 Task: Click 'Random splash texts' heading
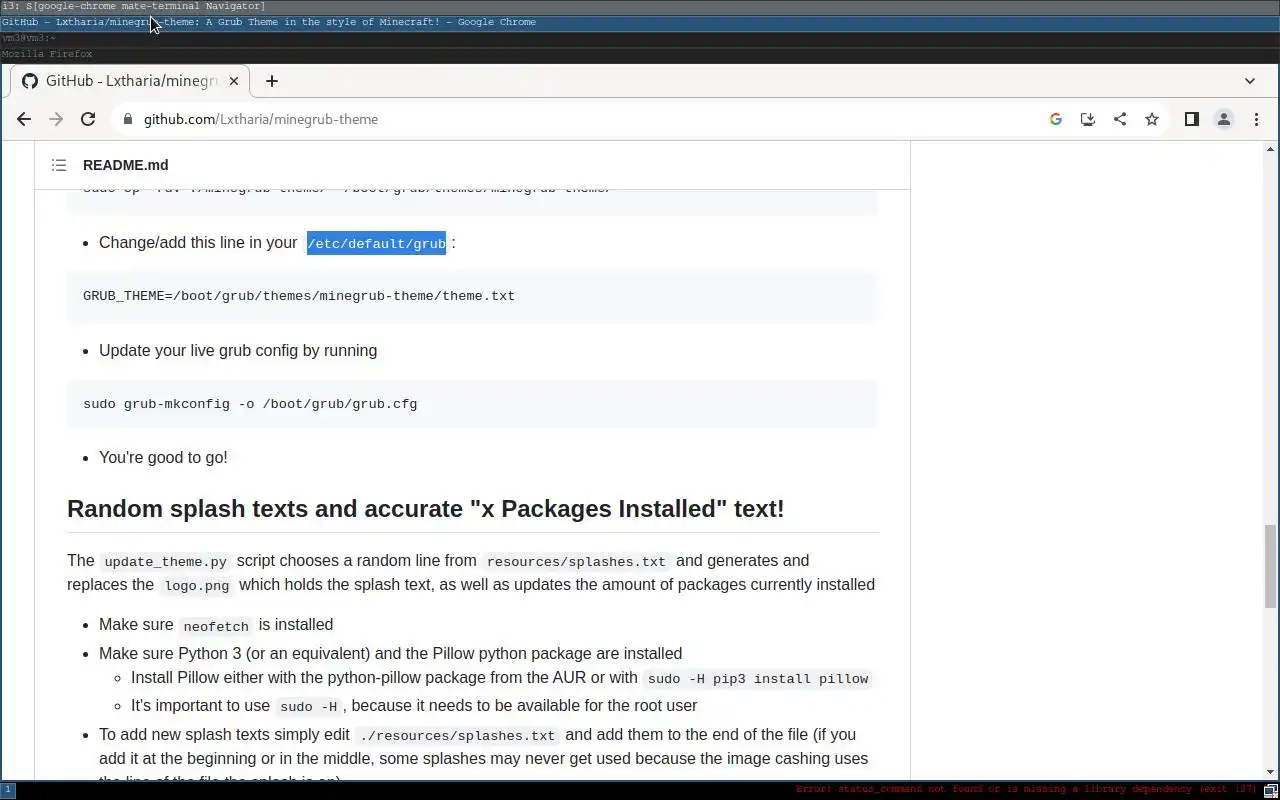tap(426, 508)
